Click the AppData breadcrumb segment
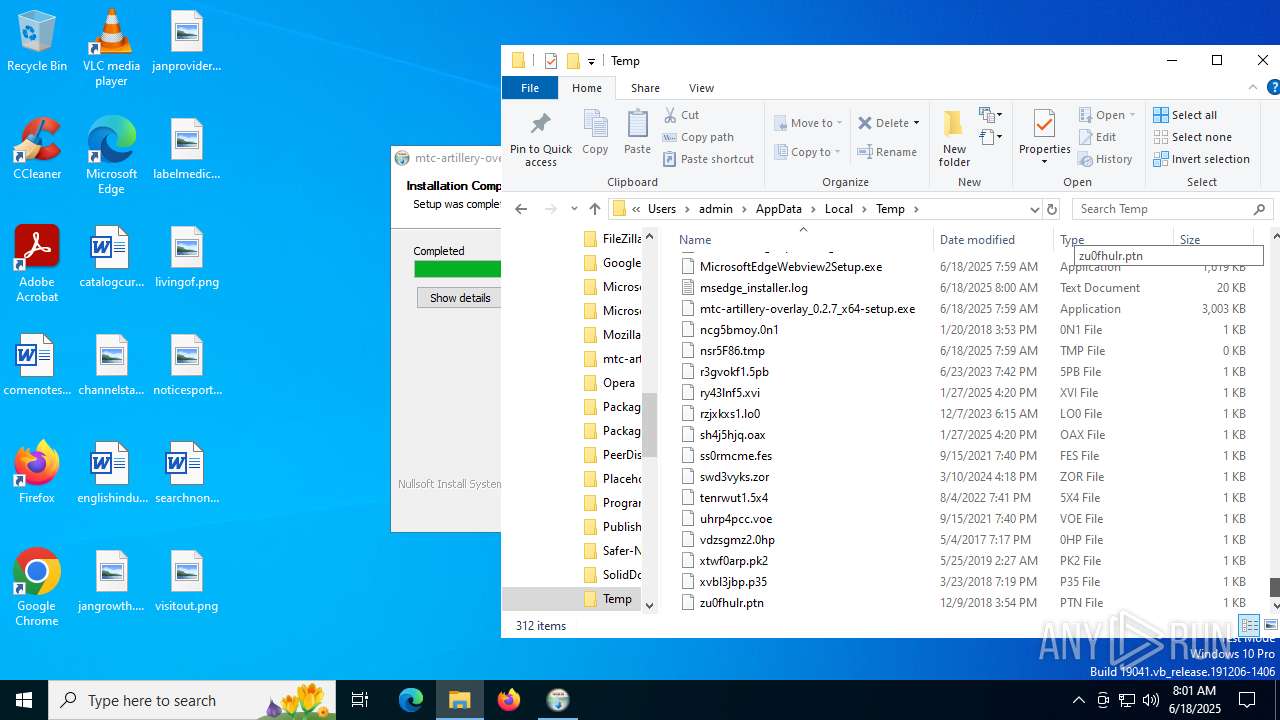This screenshot has height=720, width=1280. tap(778, 209)
